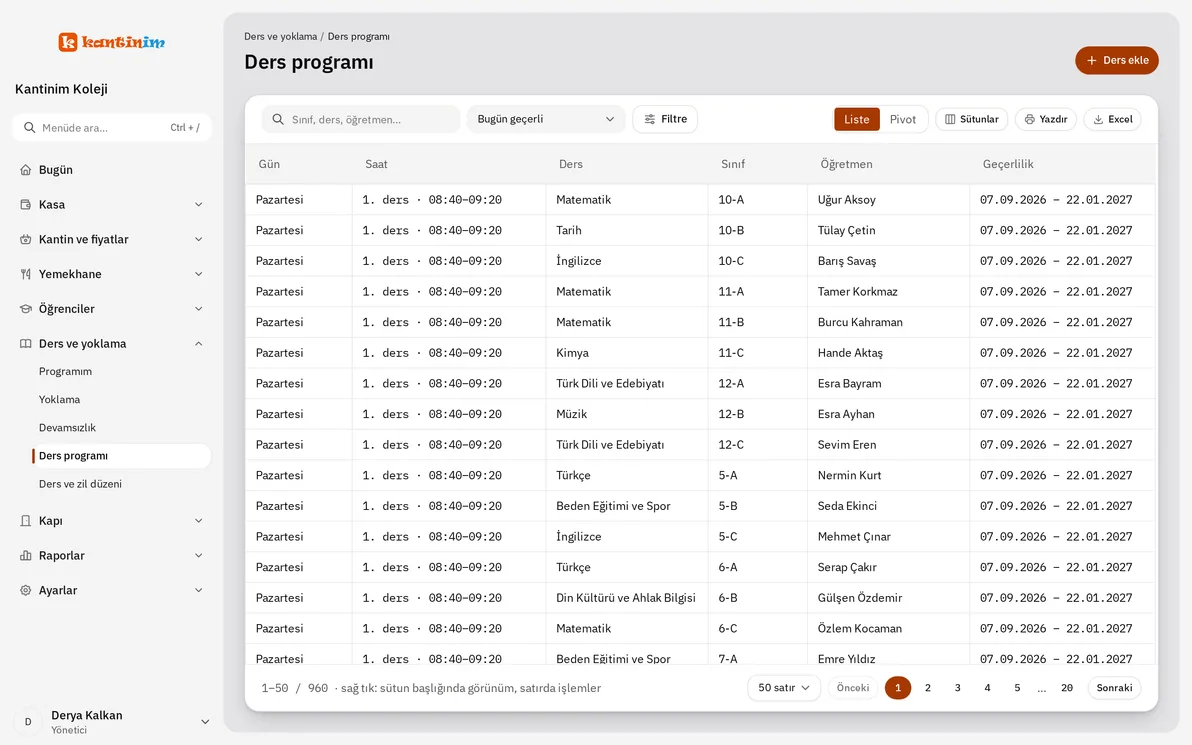The image size is (1192, 745).
Task: Click the magnifier icon in menu search
Action: (x=30, y=128)
